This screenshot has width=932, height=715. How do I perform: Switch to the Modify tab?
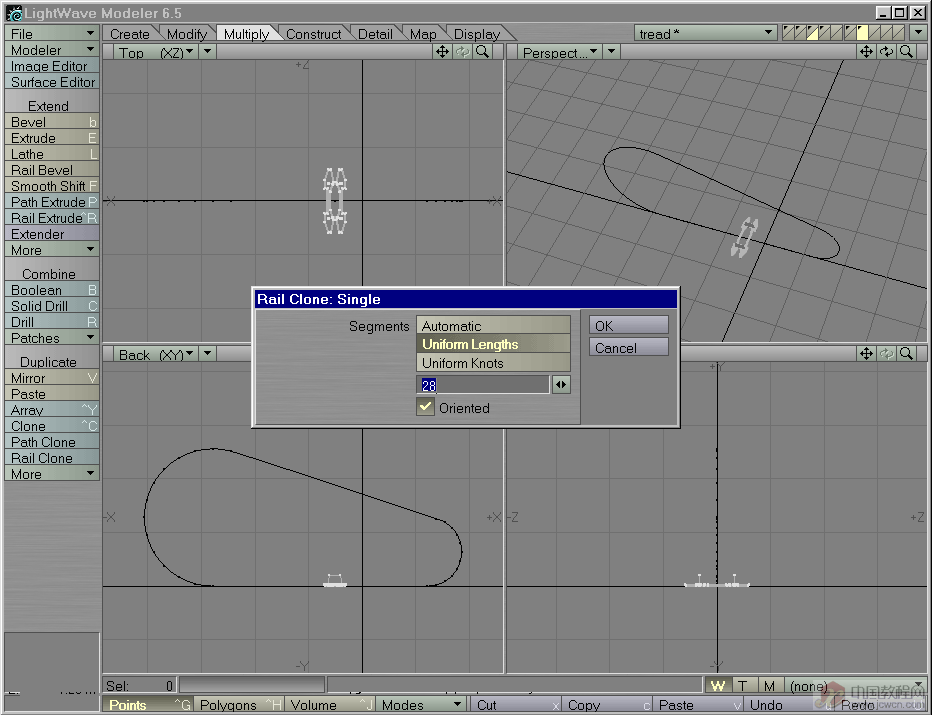pyautogui.click(x=187, y=34)
